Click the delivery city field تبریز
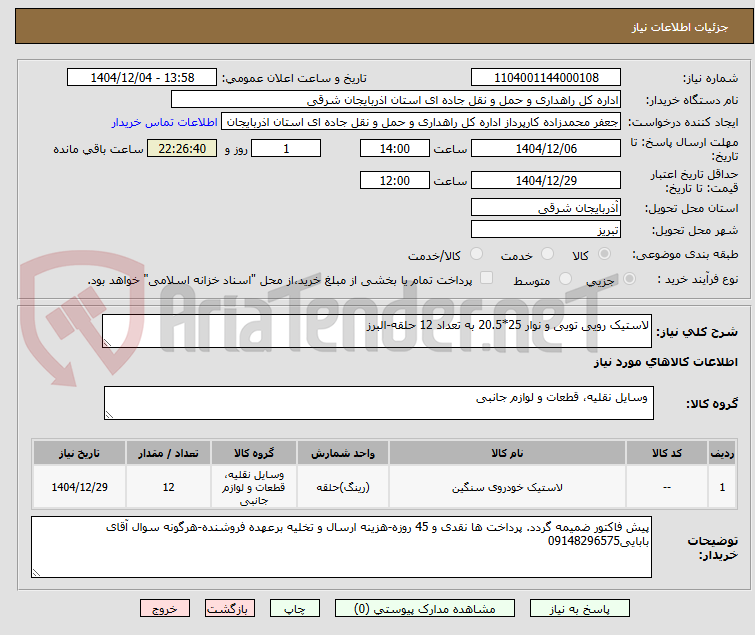Viewport: 755px width, 635px height. [x=546, y=229]
